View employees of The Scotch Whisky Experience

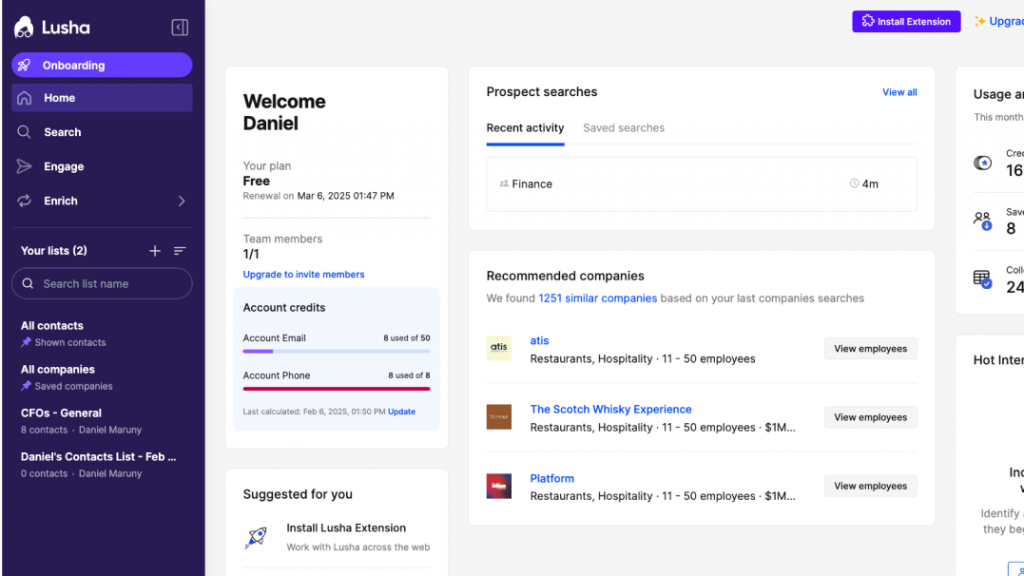pyautogui.click(x=871, y=417)
